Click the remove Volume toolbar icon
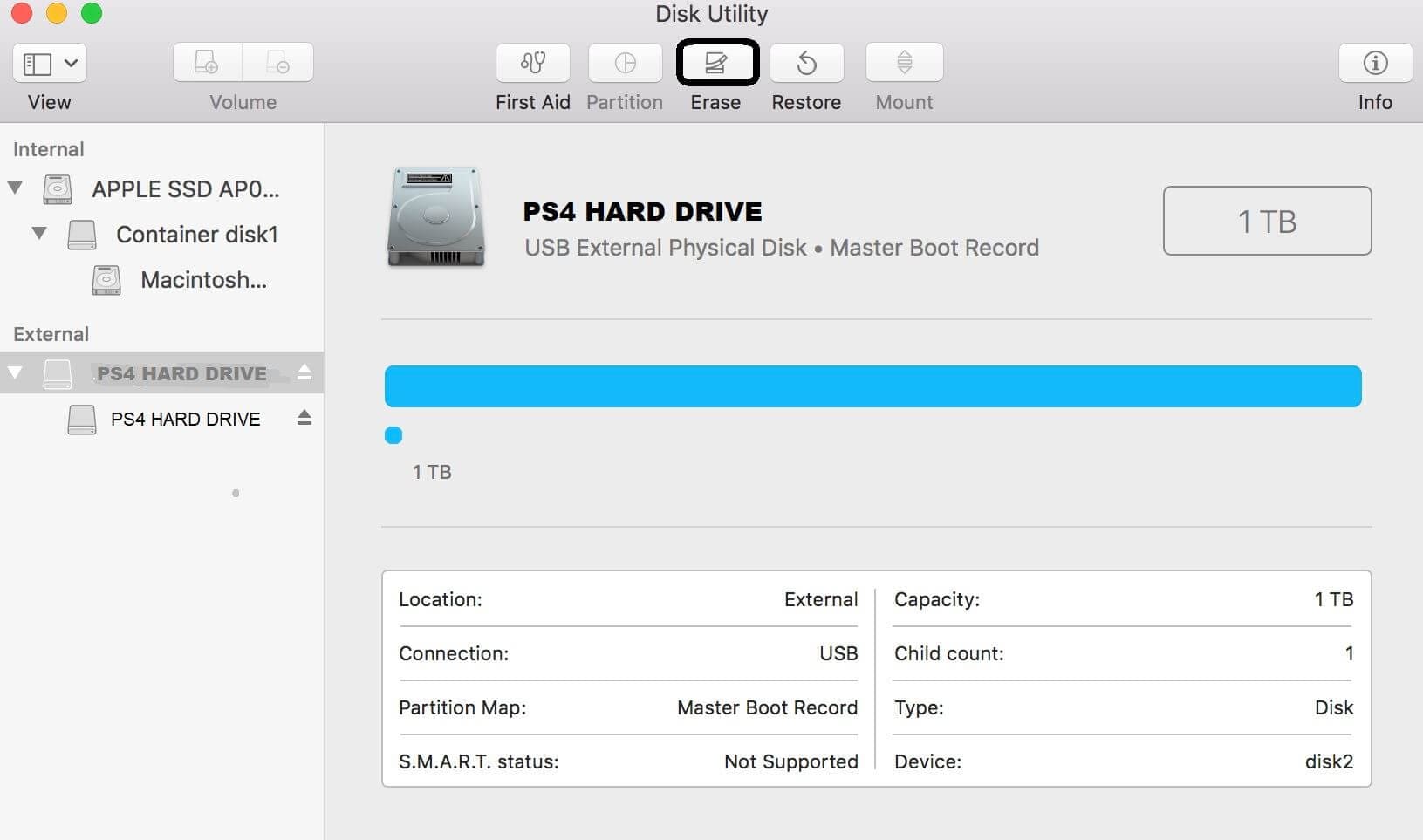The width and height of the screenshot is (1423, 840). (x=278, y=63)
